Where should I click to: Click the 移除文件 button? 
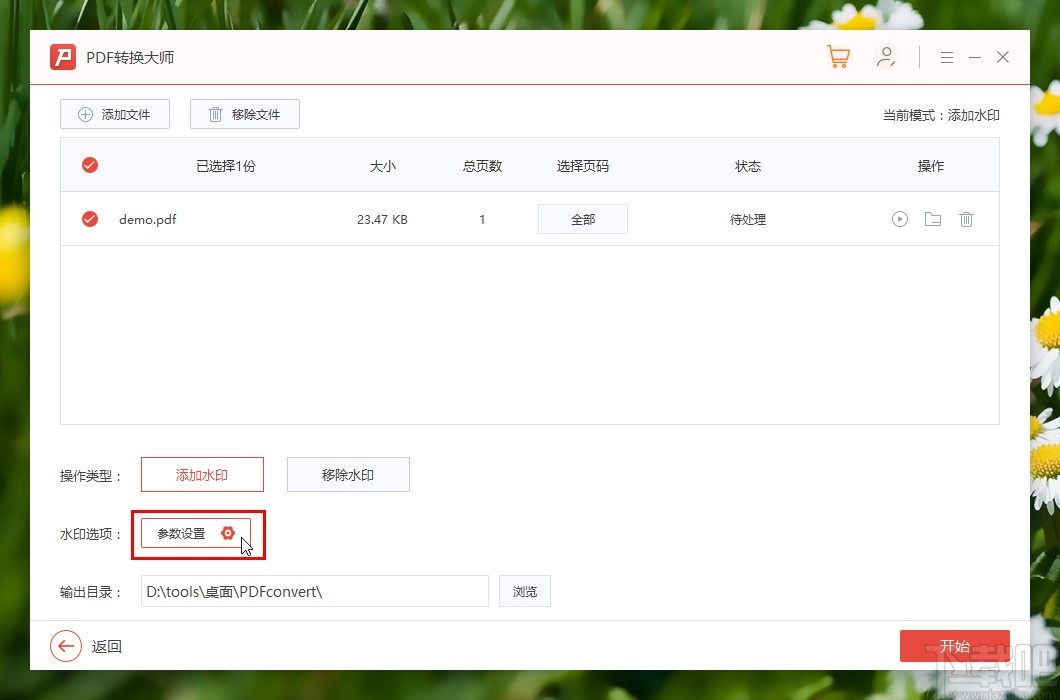(x=245, y=114)
